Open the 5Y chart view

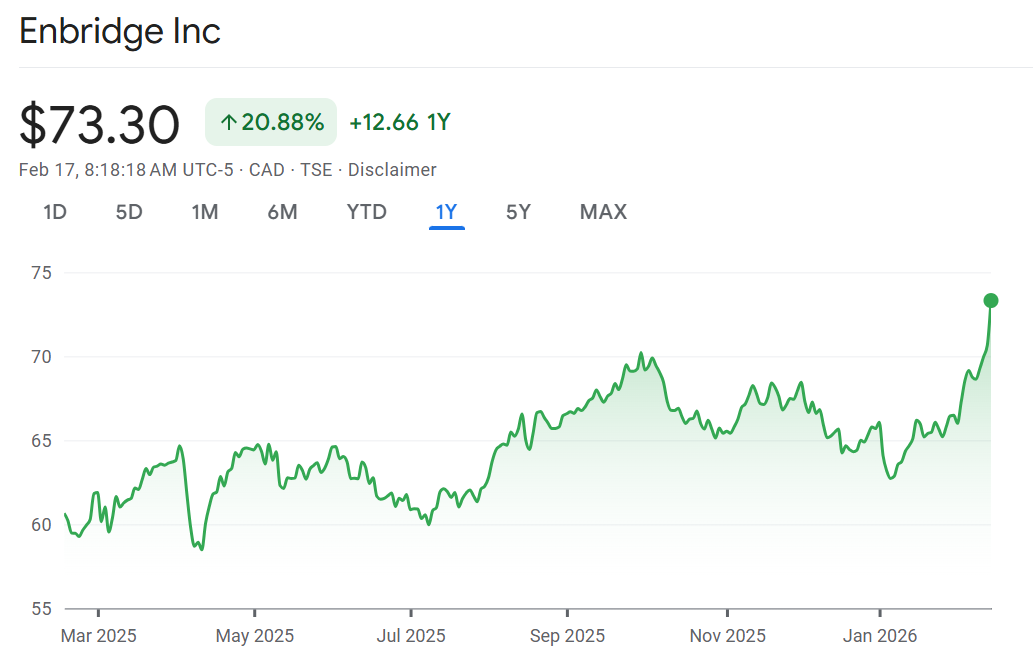518,212
